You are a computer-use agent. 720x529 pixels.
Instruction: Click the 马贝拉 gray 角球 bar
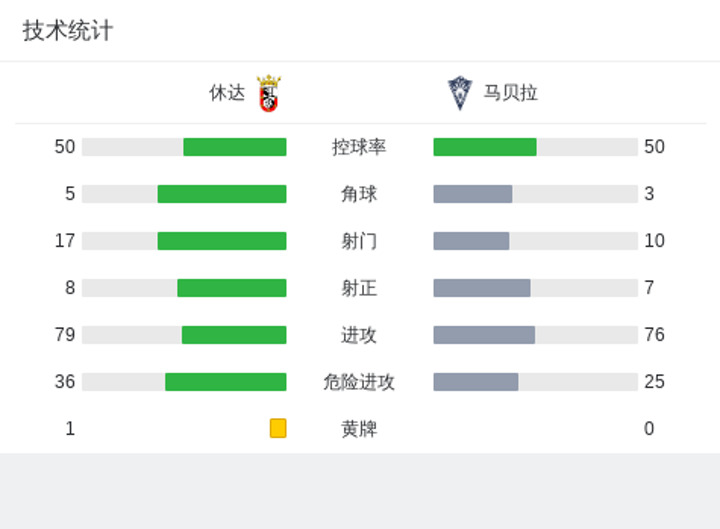[x=473, y=194]
